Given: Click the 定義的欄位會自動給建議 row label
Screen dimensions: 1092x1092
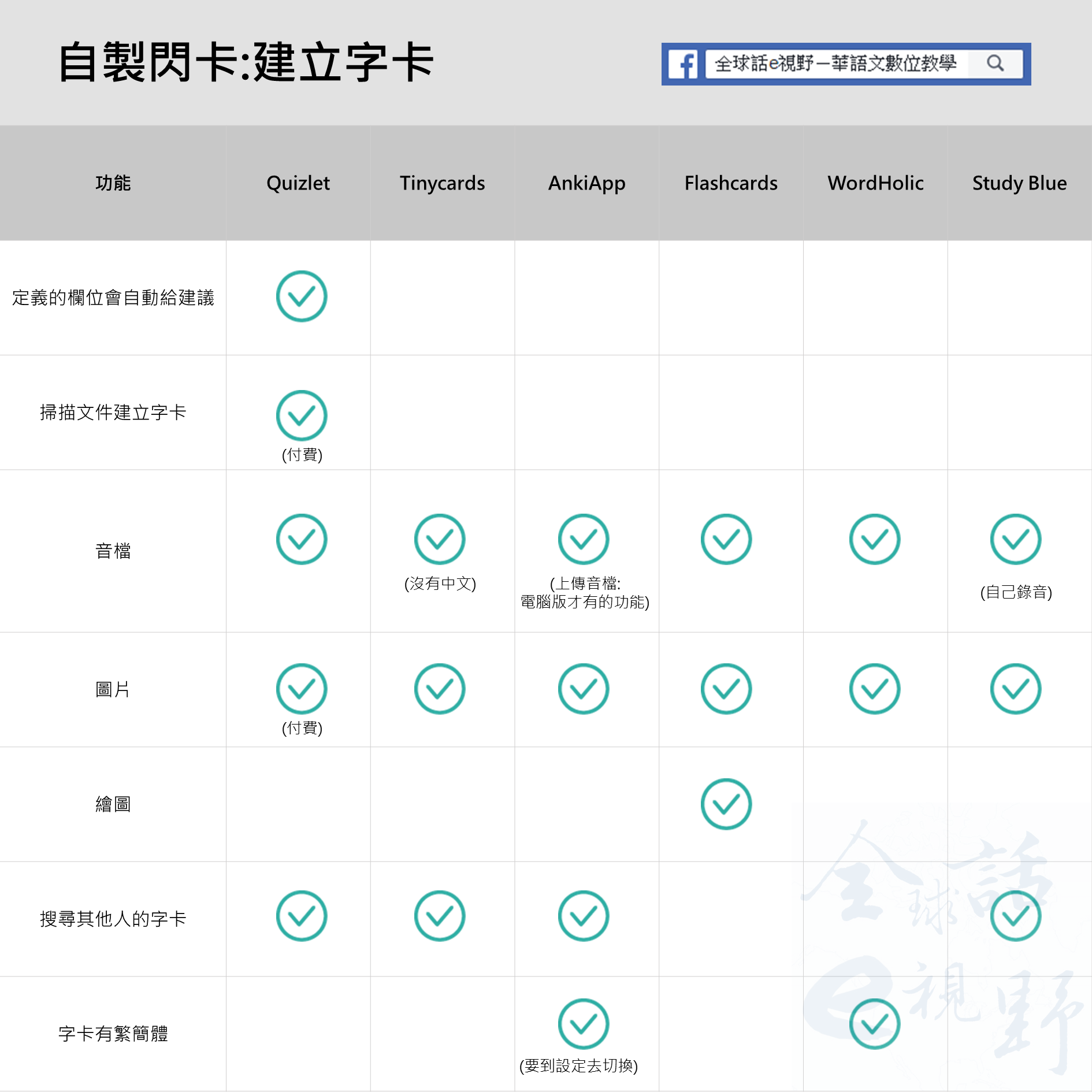Looking at the screenshot, I should pyautogui.click(x=113, y=298).
